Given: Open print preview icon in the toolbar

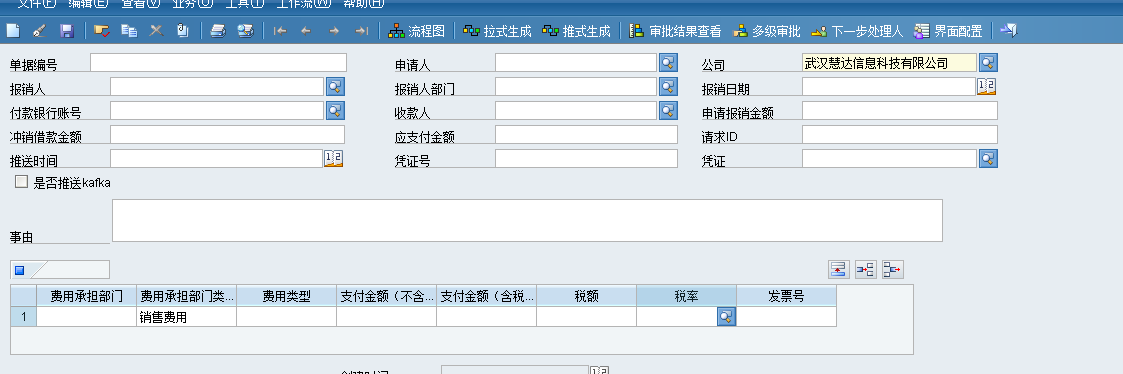Looking at the screenshot, I should pyautogui.click(x=246, y=31).
